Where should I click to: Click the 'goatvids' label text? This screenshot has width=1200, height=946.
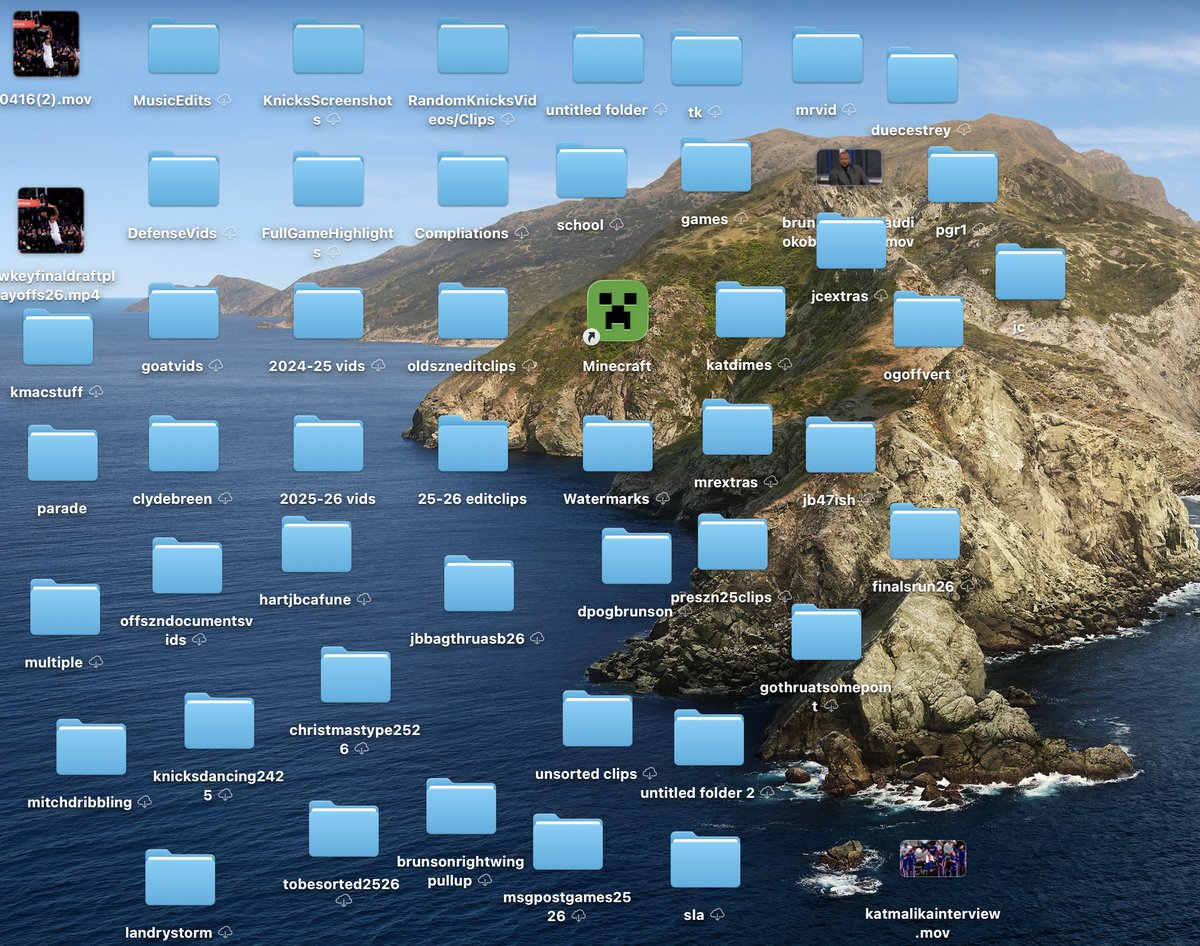coord(172,366)
